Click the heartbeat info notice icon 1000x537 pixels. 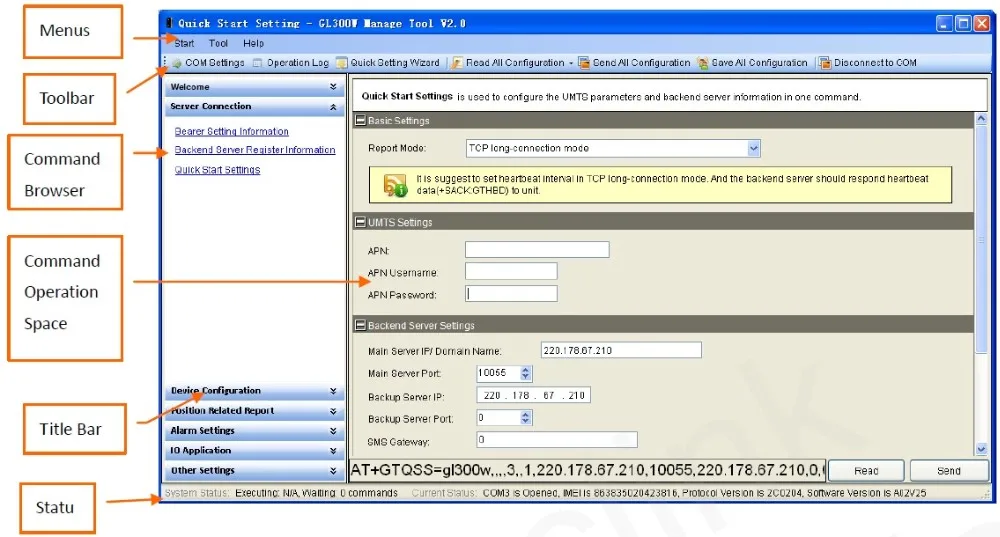click(x=395, y=185)
